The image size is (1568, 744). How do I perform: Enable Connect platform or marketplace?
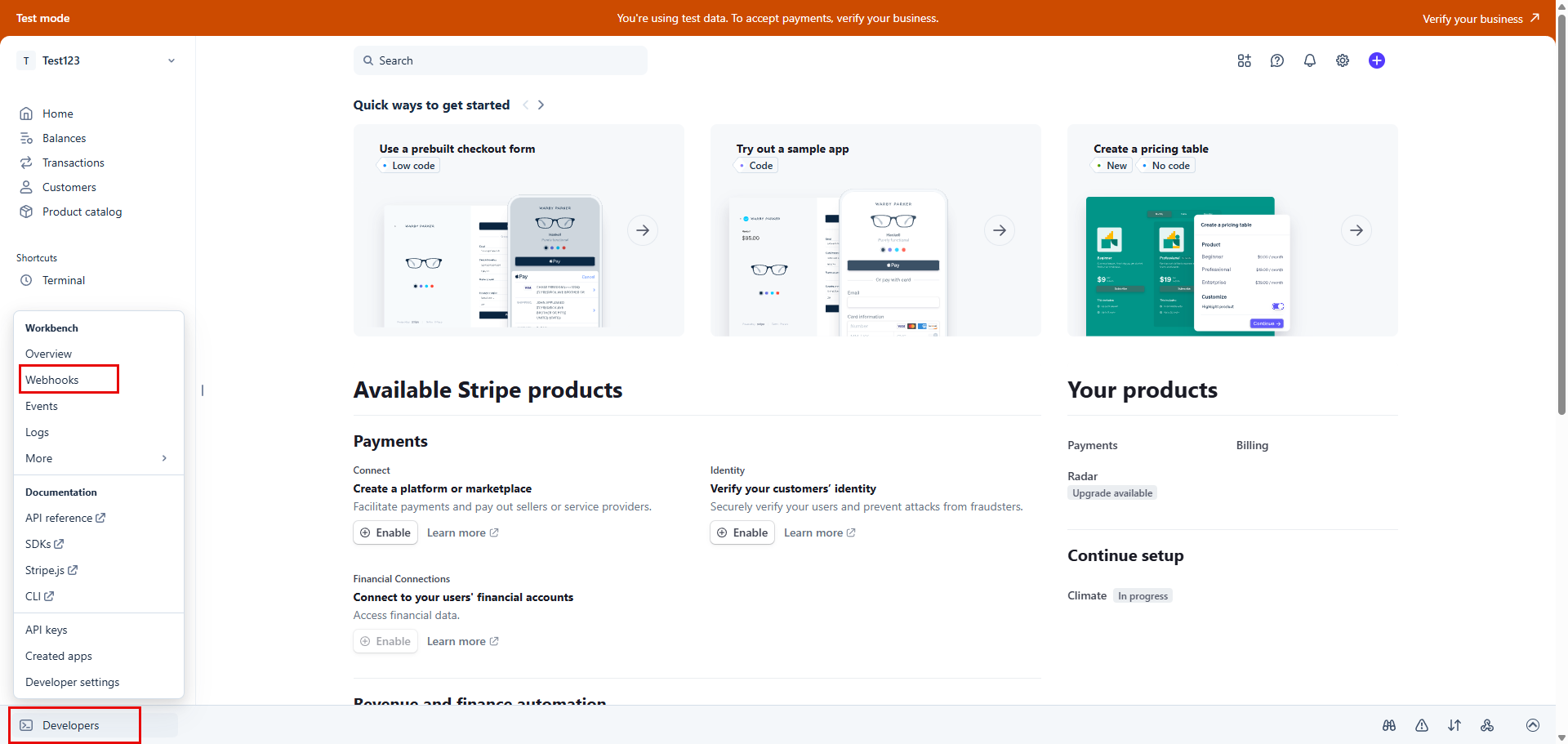coord(385,532)
